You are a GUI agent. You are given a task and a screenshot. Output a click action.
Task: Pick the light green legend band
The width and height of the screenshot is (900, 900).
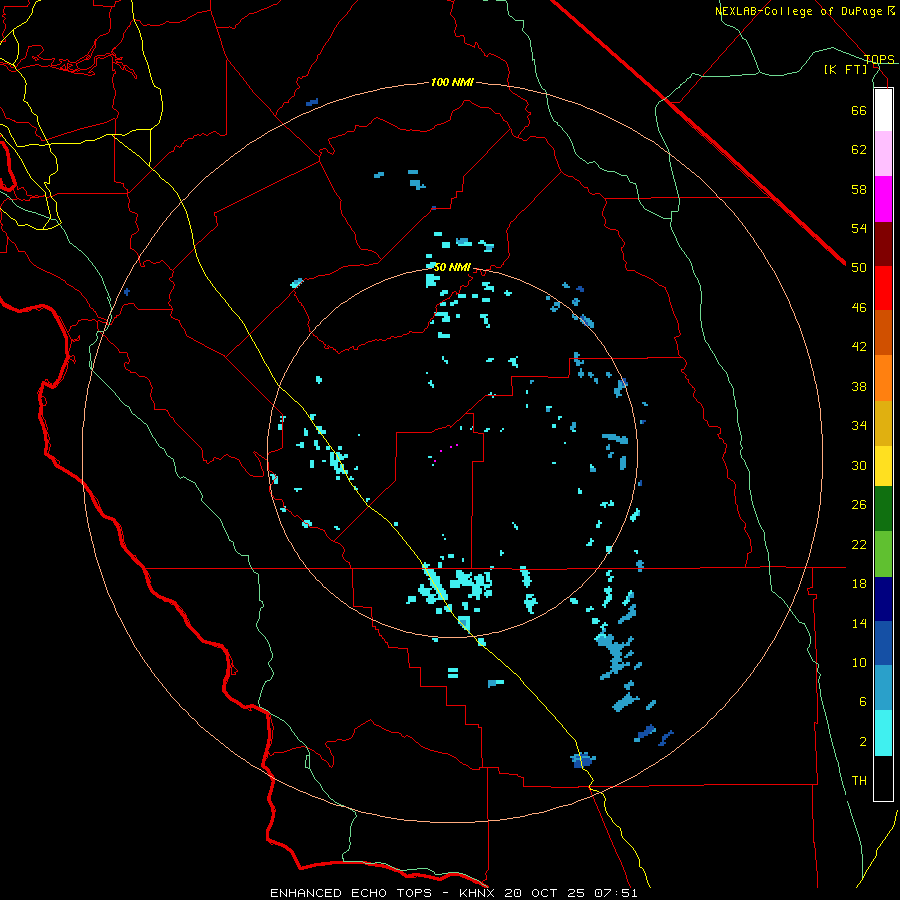coord(883,554)
